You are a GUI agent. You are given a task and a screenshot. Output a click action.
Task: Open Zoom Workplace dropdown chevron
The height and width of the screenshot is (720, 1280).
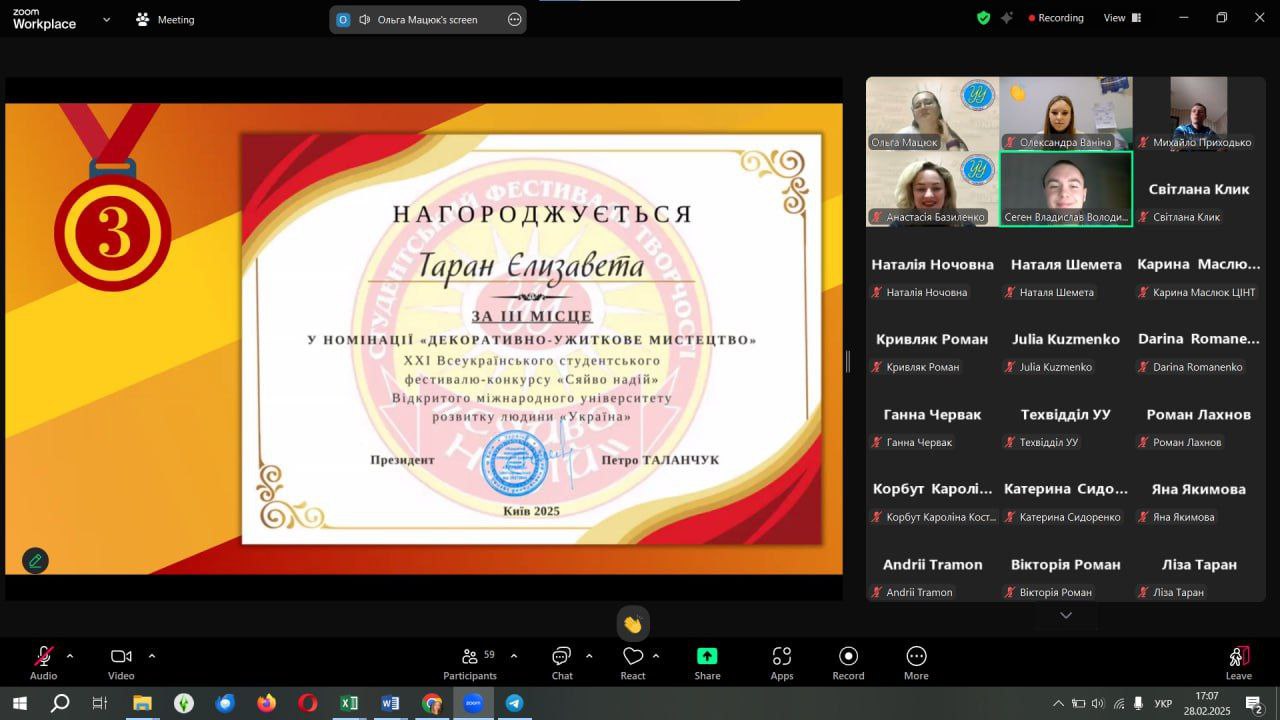pos(107,19)
